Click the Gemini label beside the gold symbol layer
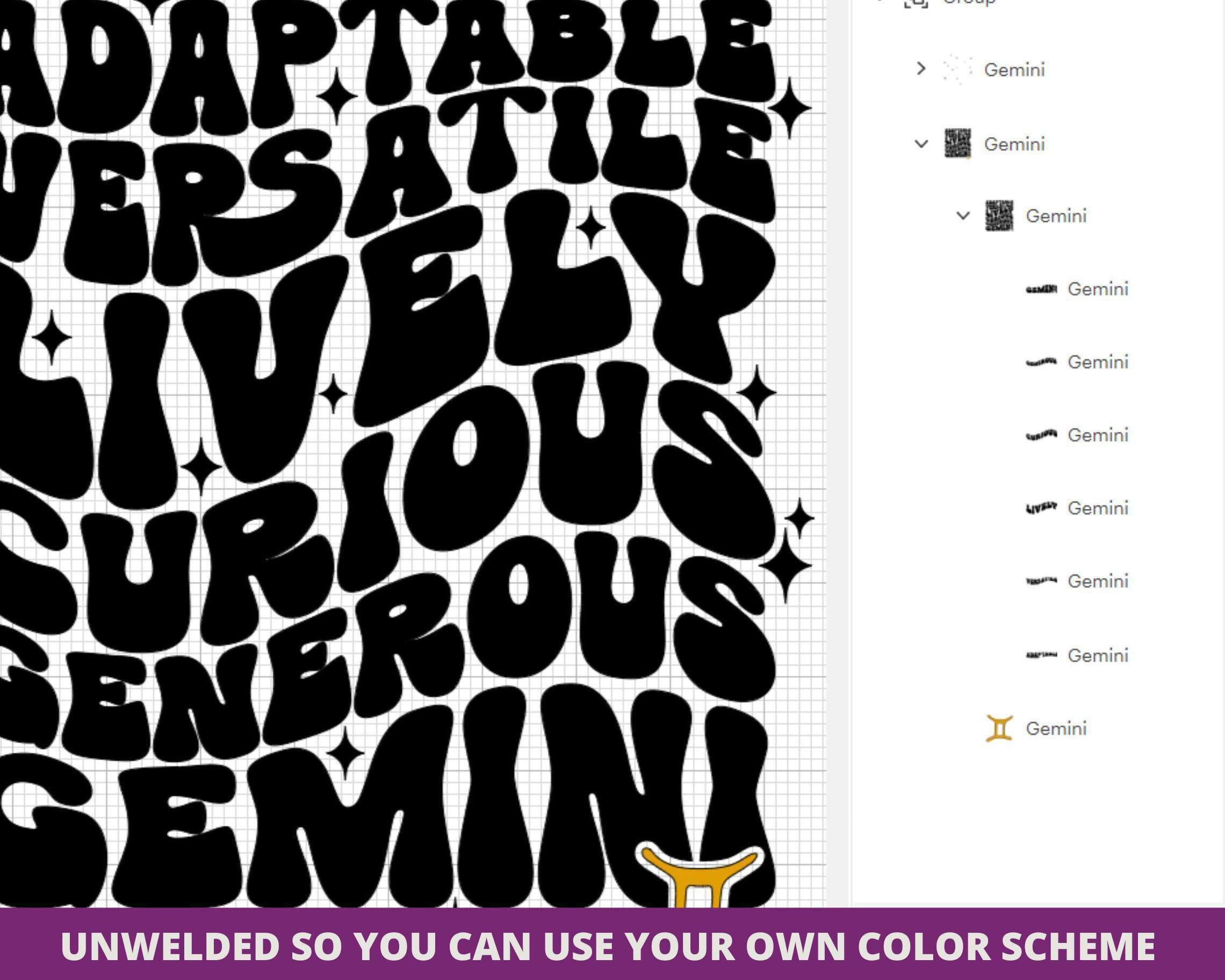 [x=1056, y=729]
